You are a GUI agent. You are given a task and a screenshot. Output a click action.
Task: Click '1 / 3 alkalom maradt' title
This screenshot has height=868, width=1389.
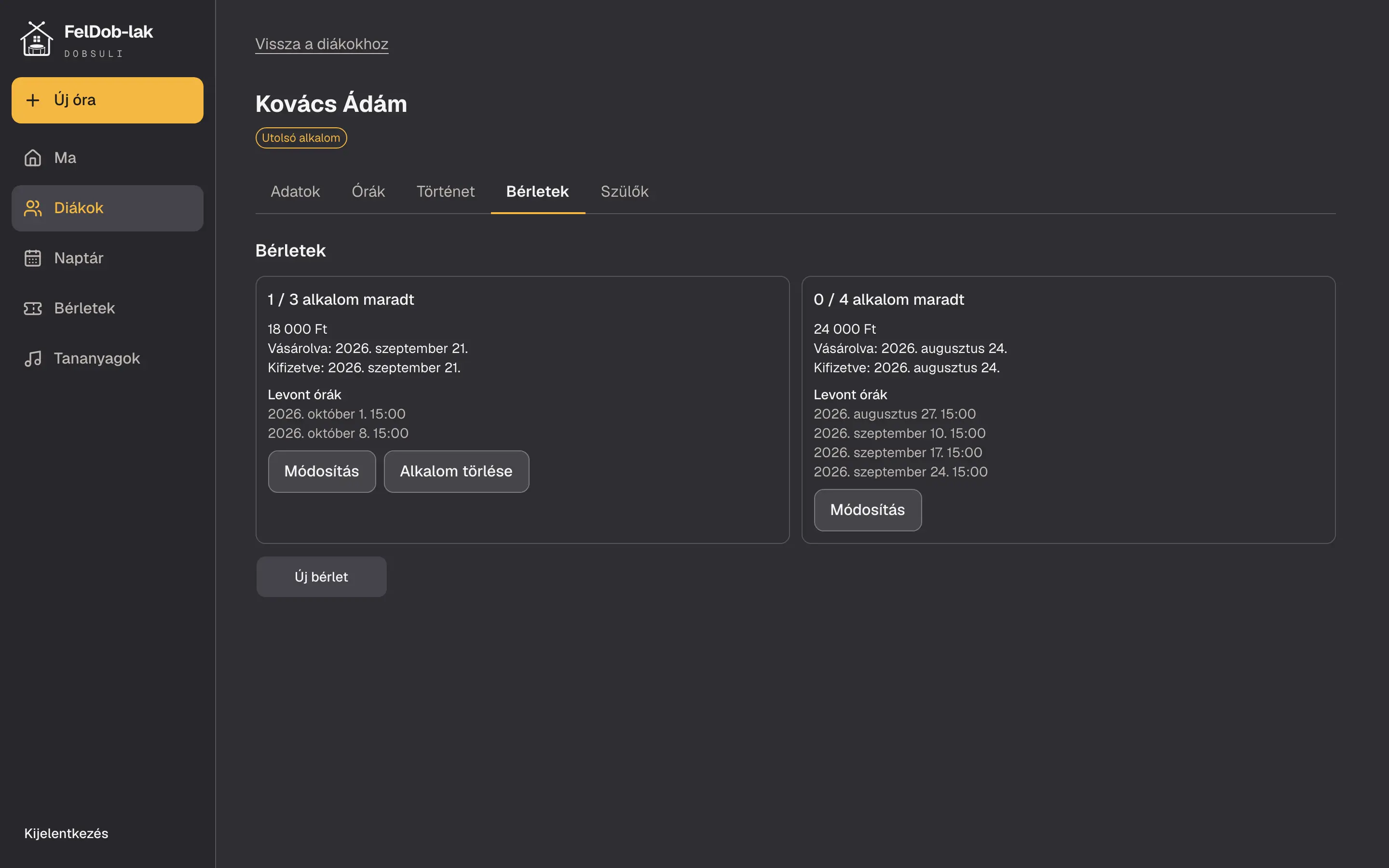pyautogui.click(x=340, y=299)
